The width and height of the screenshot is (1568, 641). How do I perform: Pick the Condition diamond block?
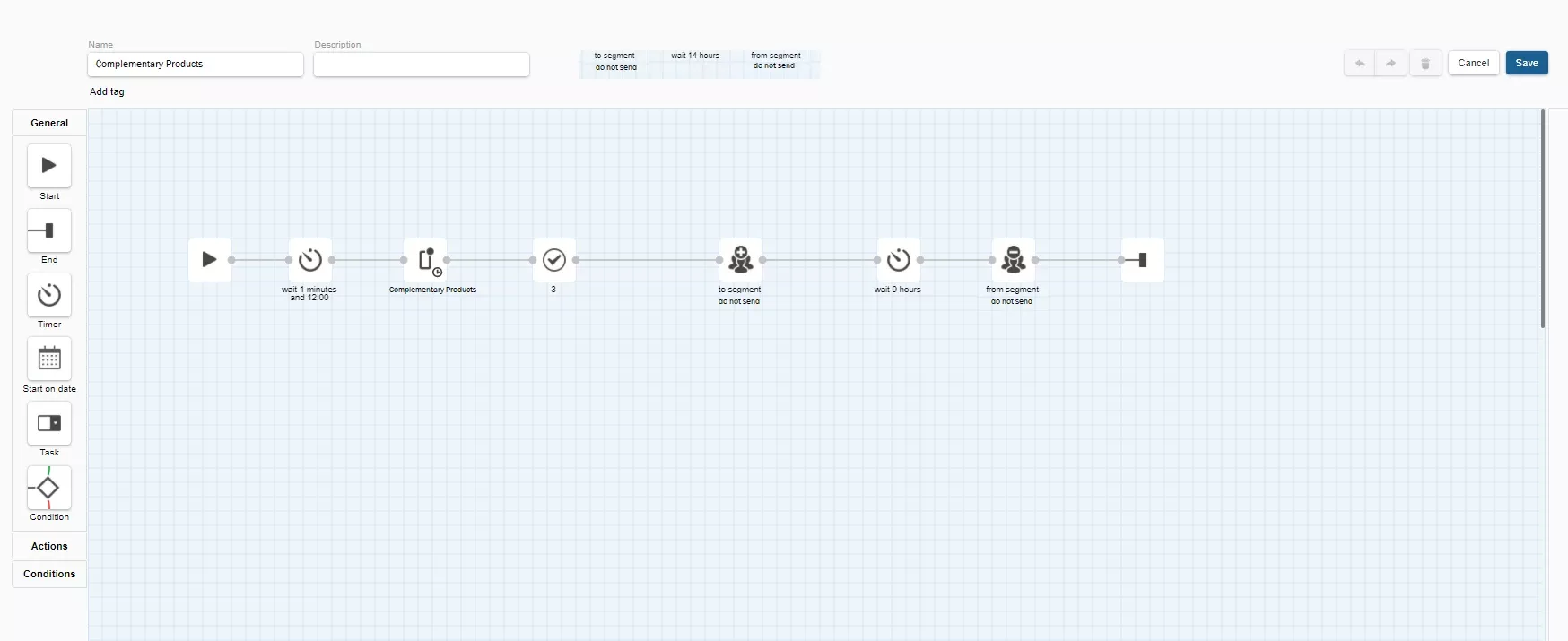pyautogui.click(x=49, y=488)
